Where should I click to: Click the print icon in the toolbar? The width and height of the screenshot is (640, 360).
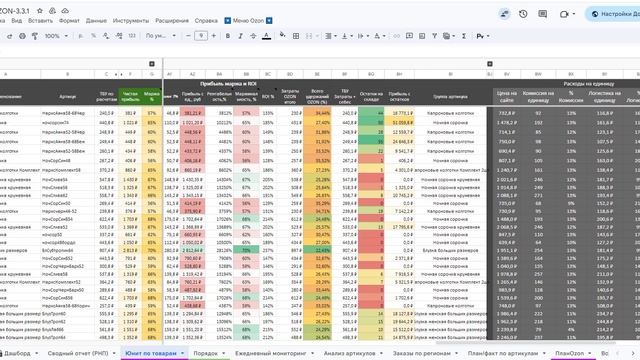coord(22,36)
